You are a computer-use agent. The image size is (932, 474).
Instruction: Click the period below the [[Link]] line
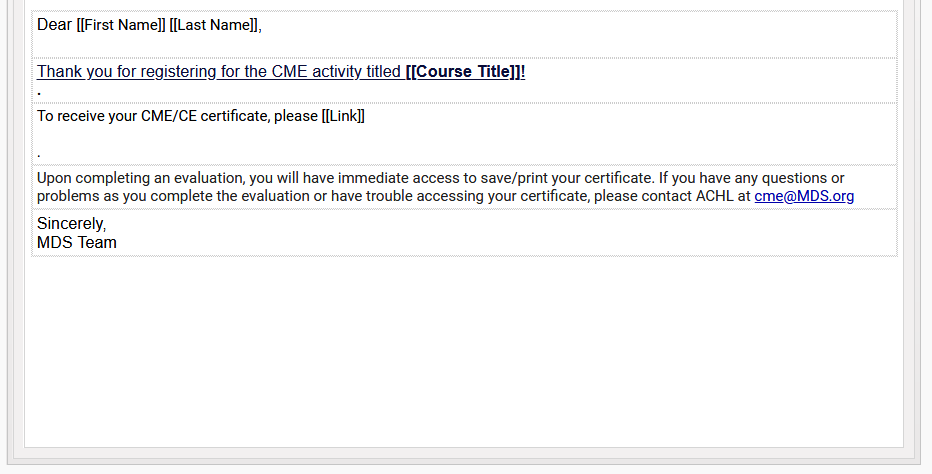[x=39, y=155]
